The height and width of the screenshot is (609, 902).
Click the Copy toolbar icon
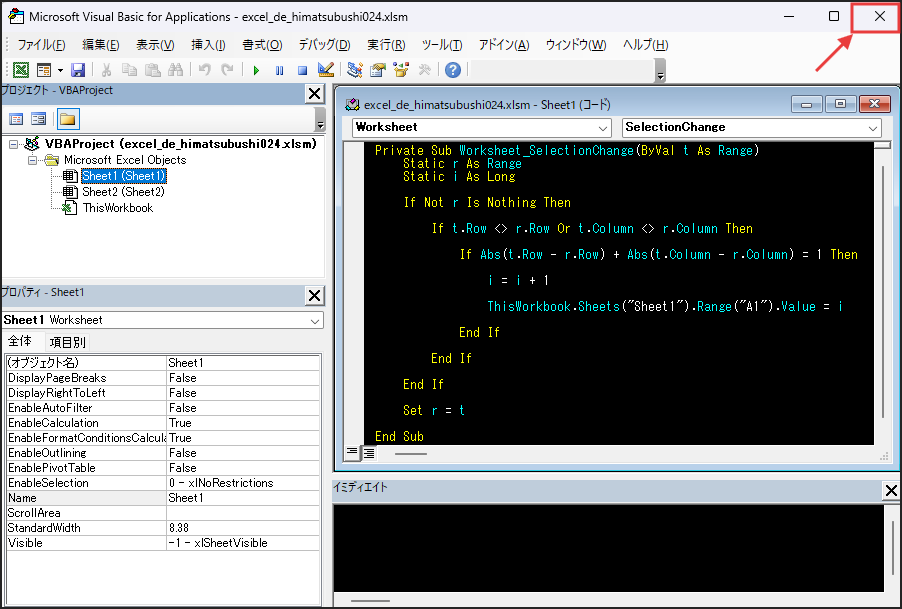click(129, 70)
